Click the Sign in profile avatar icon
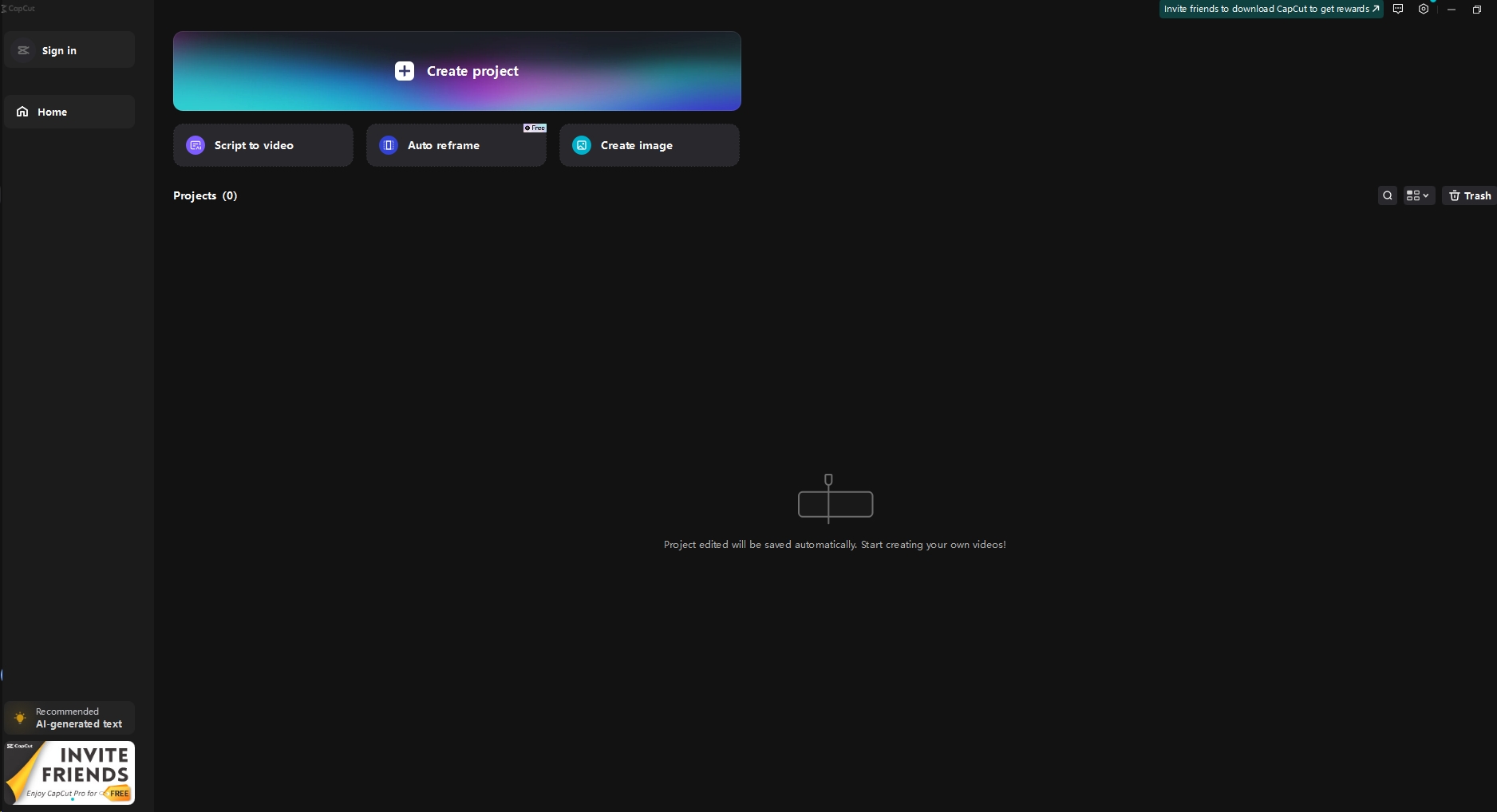 [x=23, y=50]
